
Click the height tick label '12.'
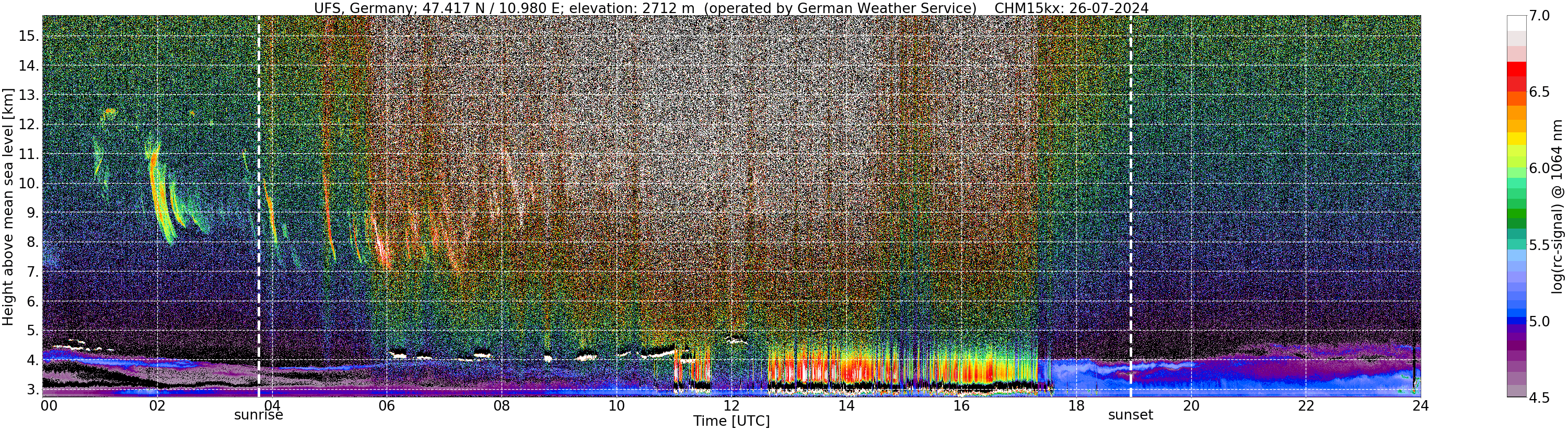tap(29, 125)
